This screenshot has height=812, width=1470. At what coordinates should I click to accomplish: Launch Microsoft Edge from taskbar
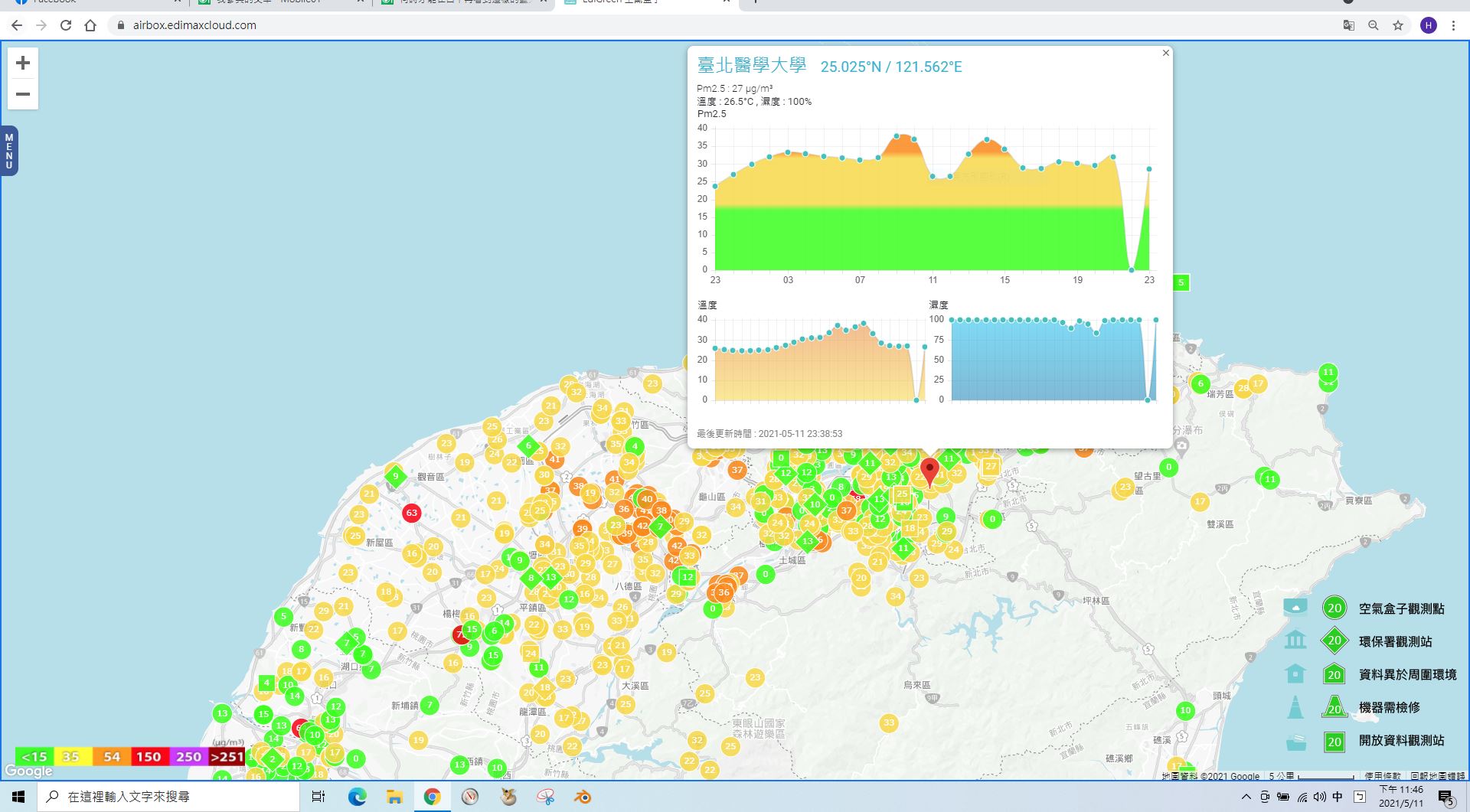[358, 797]
